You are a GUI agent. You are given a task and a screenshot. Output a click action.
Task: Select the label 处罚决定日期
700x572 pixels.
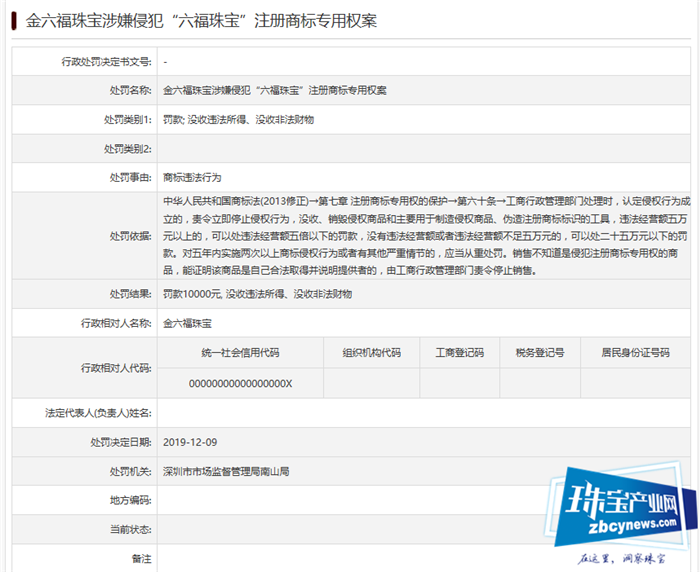[x=121, y=442]
